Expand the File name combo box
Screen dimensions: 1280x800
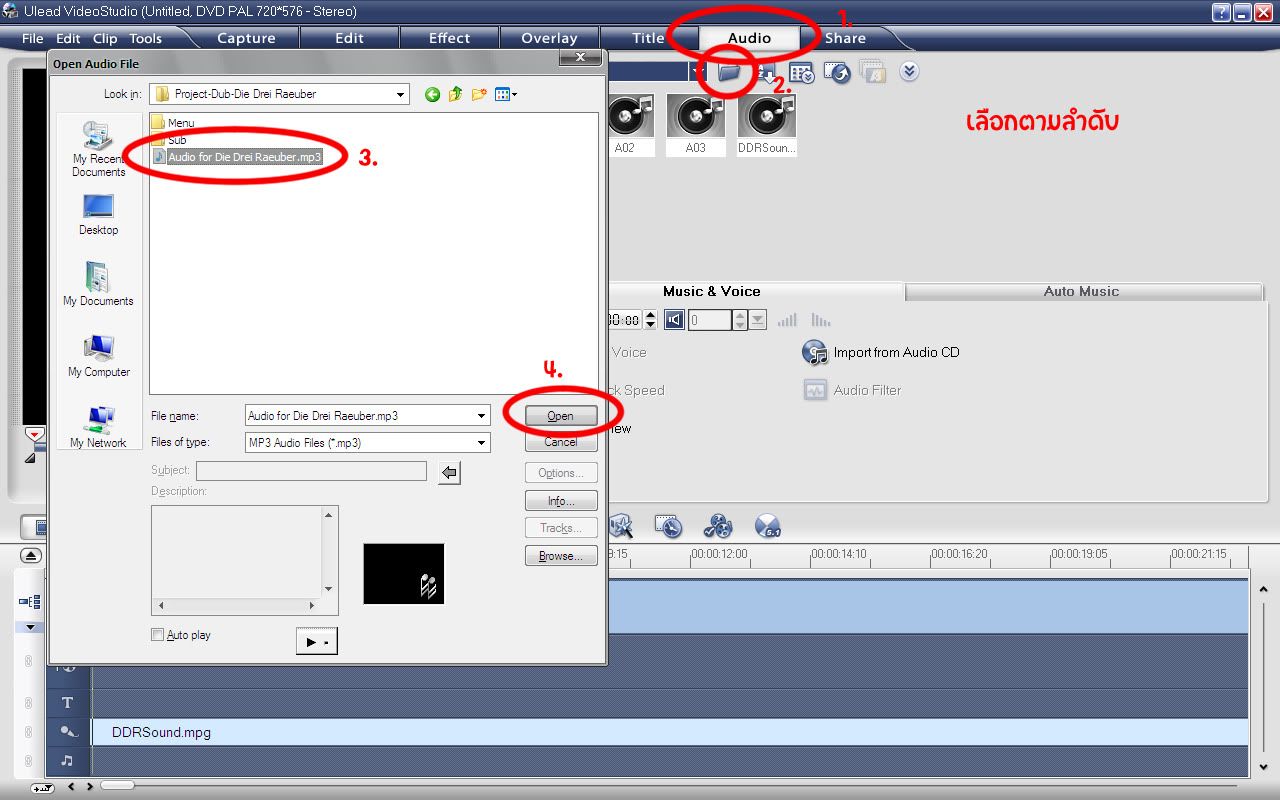point(481,415)
